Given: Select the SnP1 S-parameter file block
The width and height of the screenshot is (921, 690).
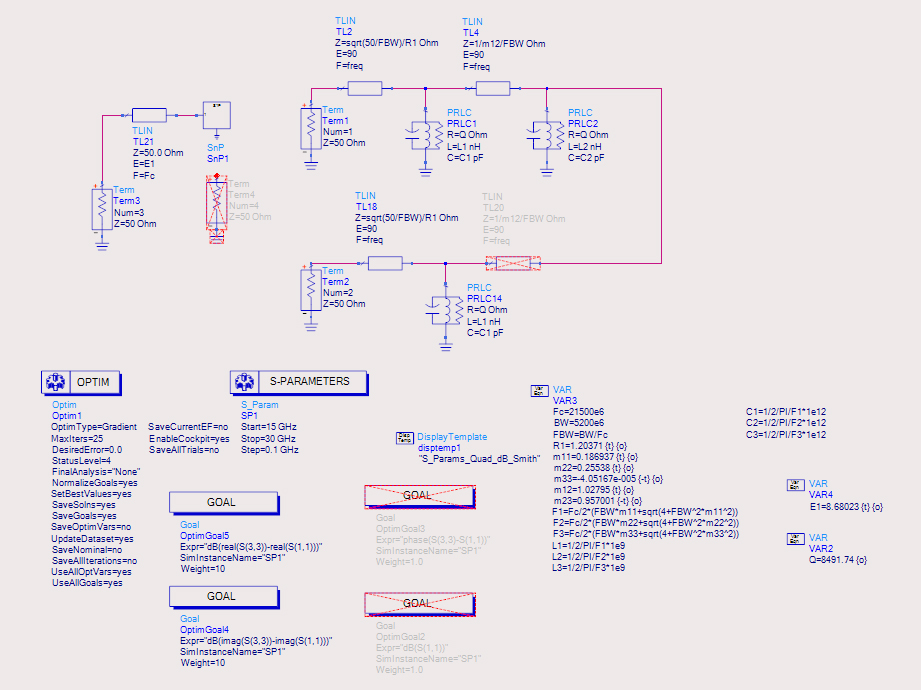Looking at the screenshot, I should tap(218, 115).
